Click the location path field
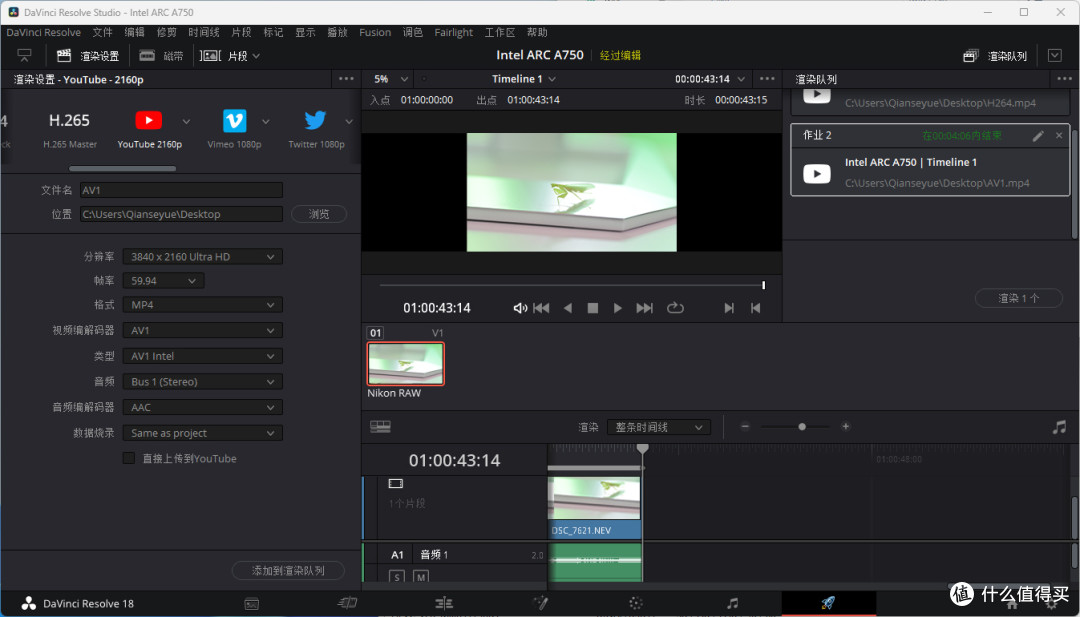1080x617 pixels. 181,214
